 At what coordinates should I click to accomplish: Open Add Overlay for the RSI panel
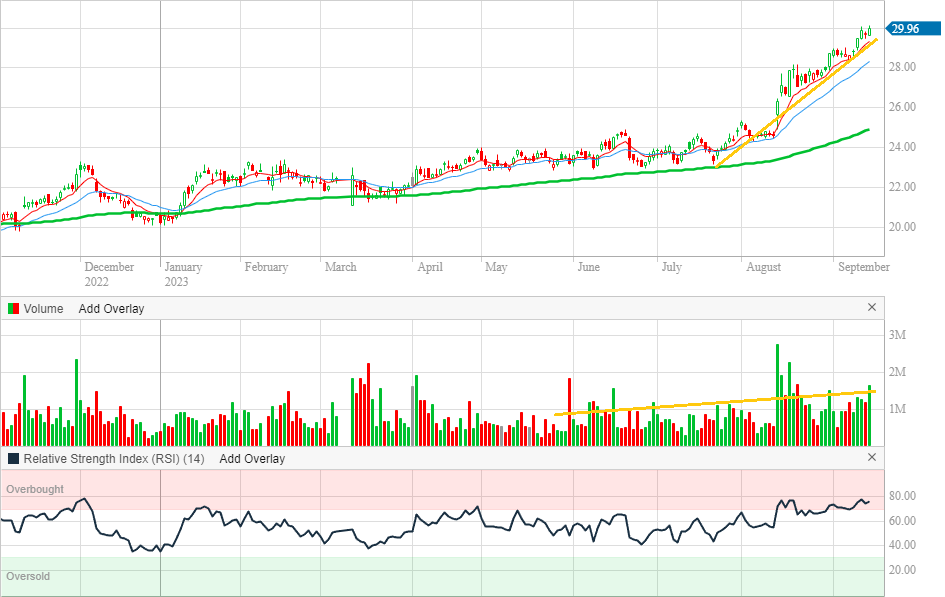coord(252,459)
